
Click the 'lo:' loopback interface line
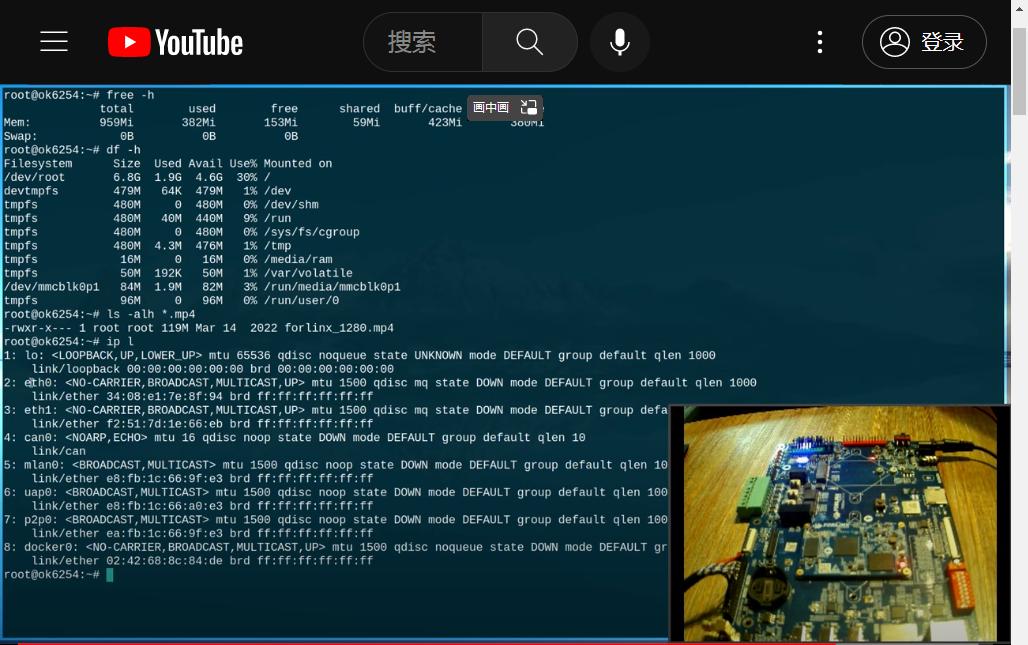[x=359, y=355]
